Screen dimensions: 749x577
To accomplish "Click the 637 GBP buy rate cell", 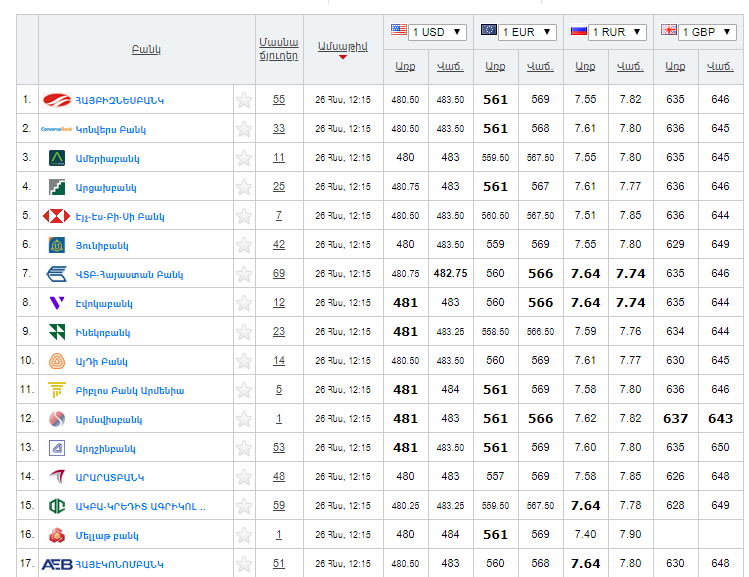I will point(675,418).
